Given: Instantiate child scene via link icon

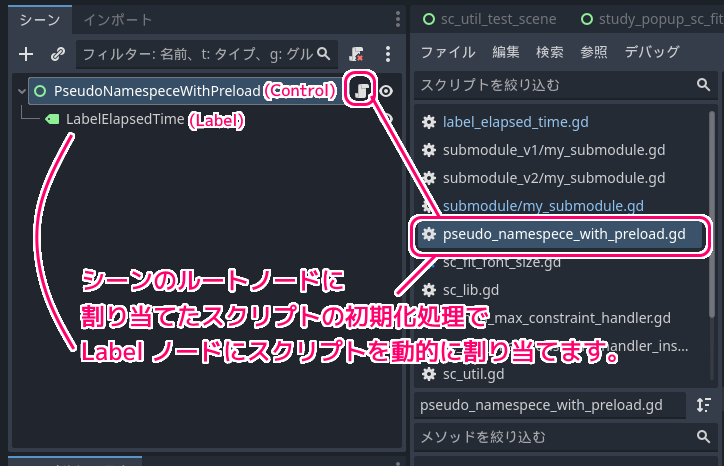Looking at the screenshot, I should pos(58,54).
